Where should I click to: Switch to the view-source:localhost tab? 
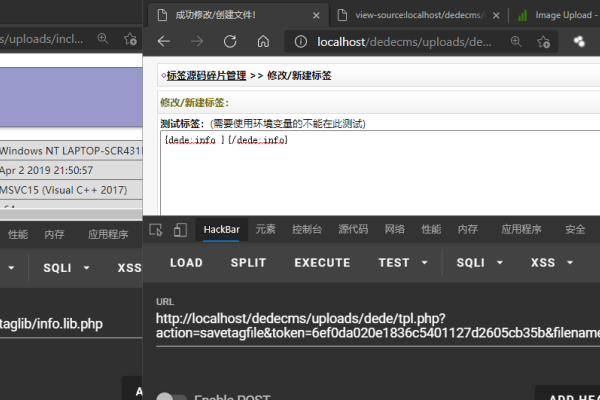tap(418, 15)
